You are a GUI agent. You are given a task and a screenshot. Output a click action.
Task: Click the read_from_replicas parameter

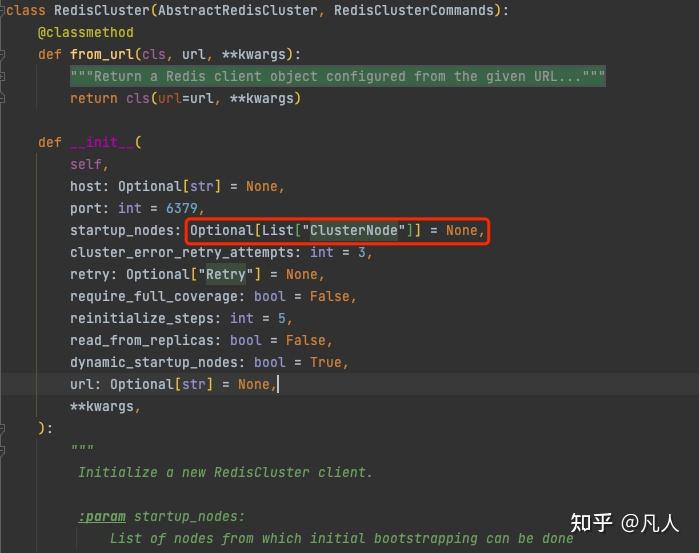(x=141, y=340)
